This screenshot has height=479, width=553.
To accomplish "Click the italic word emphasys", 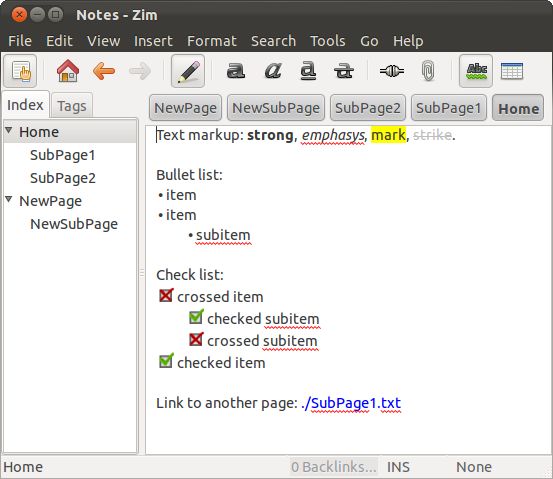I will click(x=333, y=135).
